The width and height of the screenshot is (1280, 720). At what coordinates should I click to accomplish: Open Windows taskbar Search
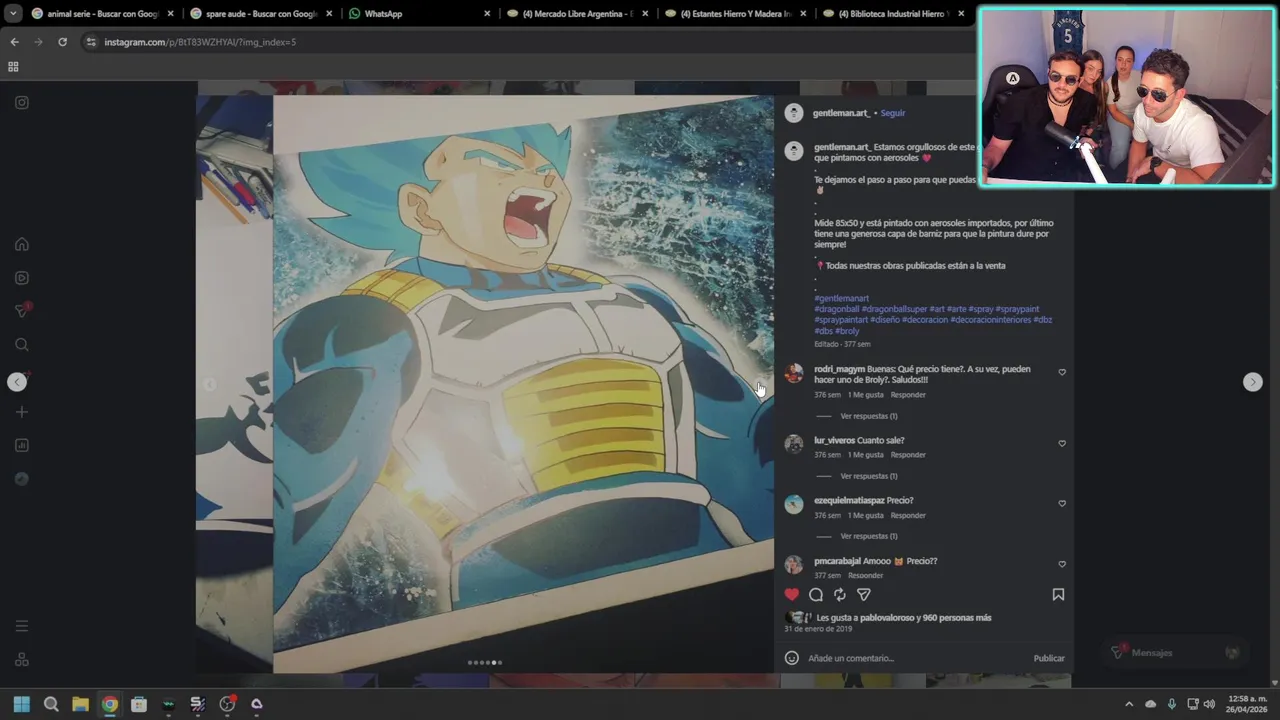pyautogui.click(x=51, y=704)
